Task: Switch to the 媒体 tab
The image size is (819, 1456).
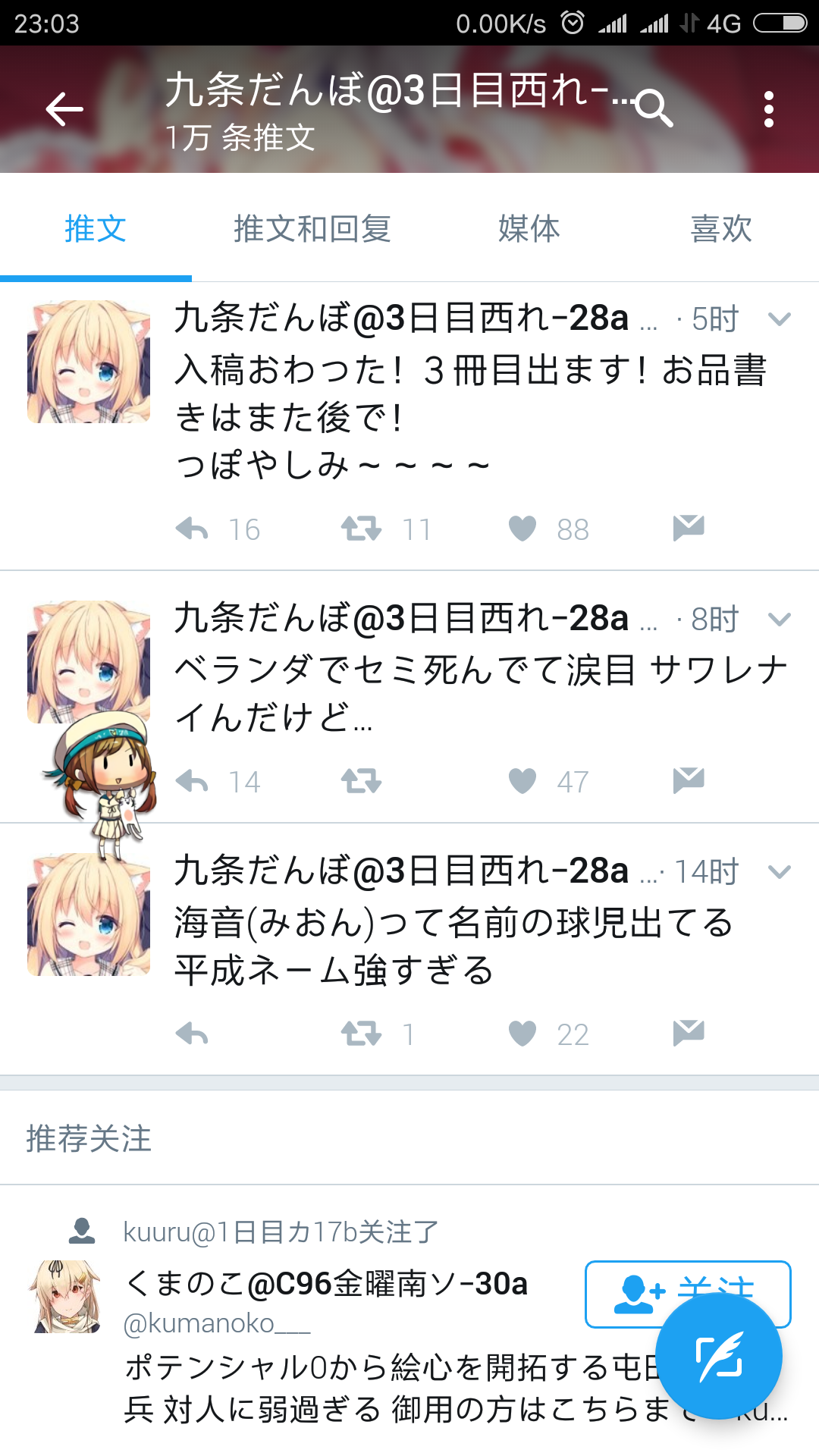Action: click(529, 228)
